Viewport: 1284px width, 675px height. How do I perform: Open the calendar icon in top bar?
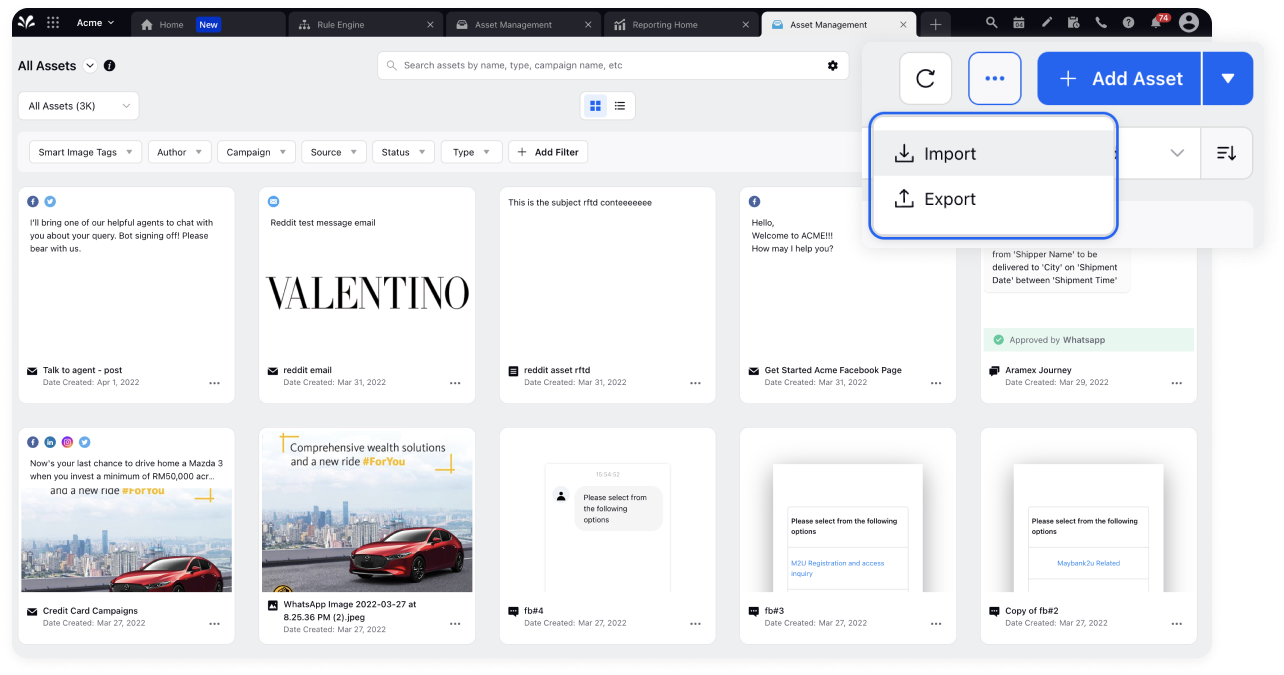1018,22
